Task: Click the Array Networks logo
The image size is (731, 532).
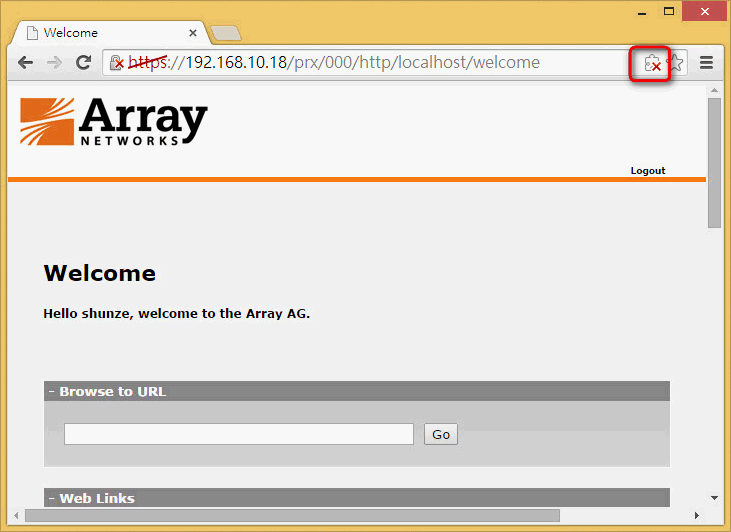Action: tap(114, 122)
